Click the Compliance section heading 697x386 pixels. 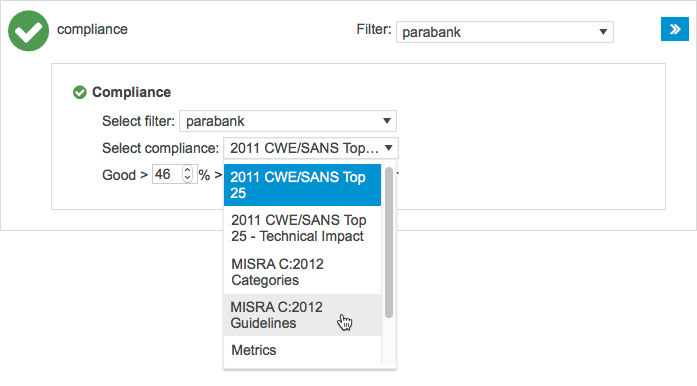click(132, 92)
